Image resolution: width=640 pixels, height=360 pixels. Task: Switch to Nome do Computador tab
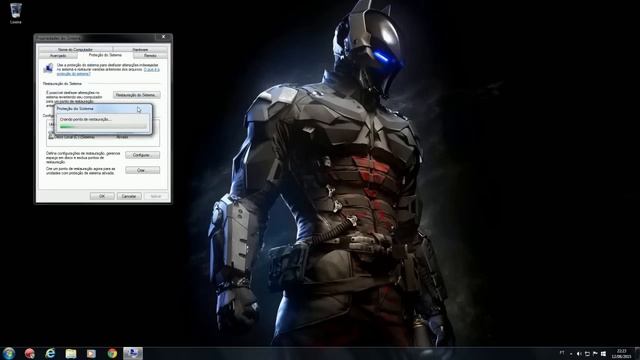pos(75,49)
